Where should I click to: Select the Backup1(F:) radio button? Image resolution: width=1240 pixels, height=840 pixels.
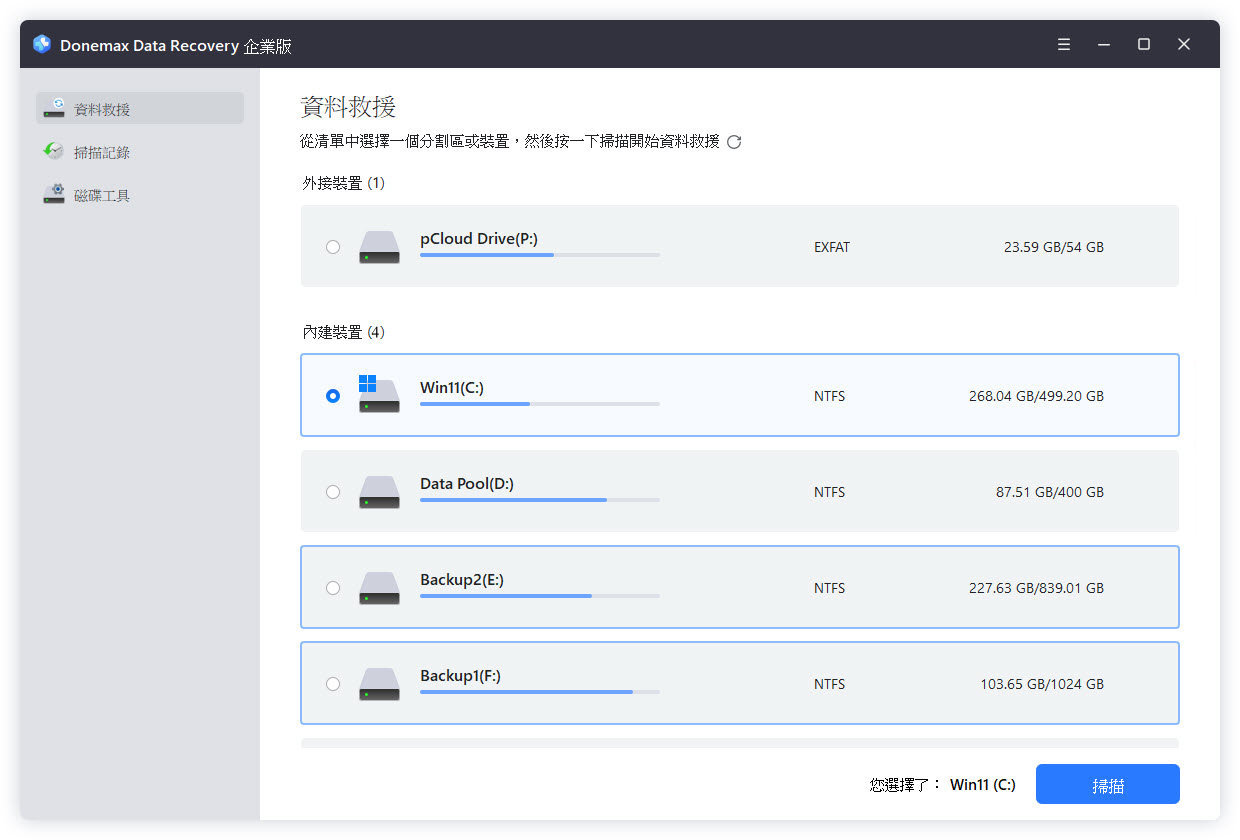(333, 684)
